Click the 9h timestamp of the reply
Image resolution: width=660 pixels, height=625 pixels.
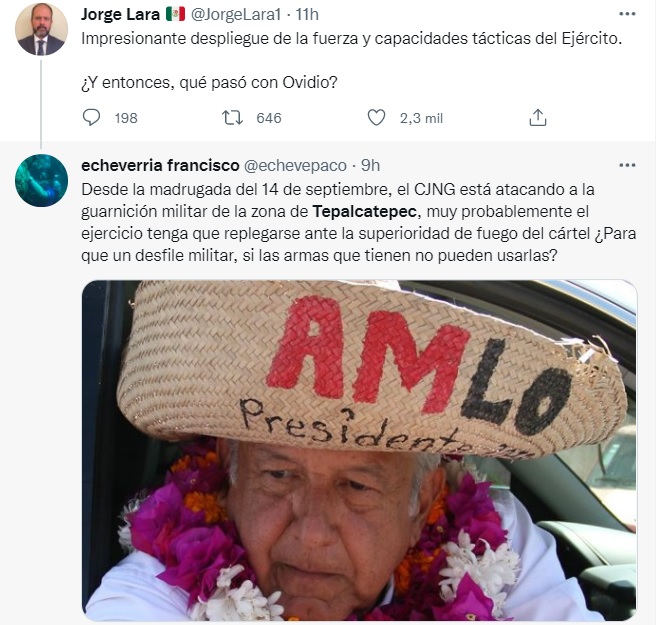click(370, 166)
